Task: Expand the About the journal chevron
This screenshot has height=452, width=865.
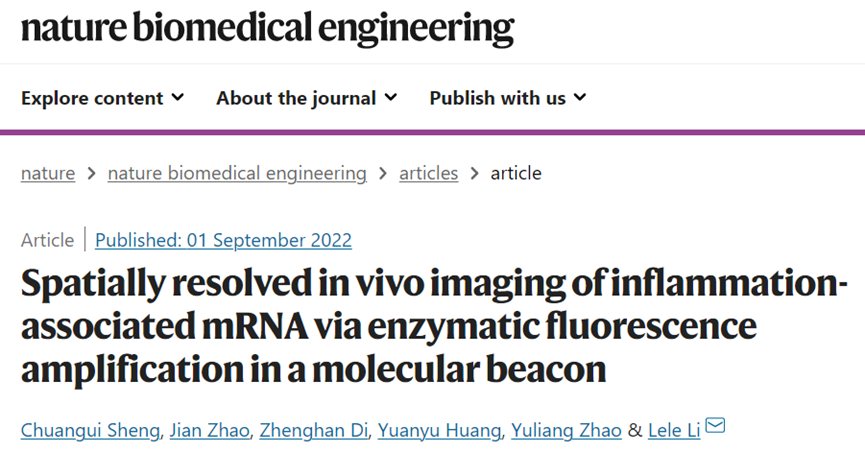Action: [391, 98]
